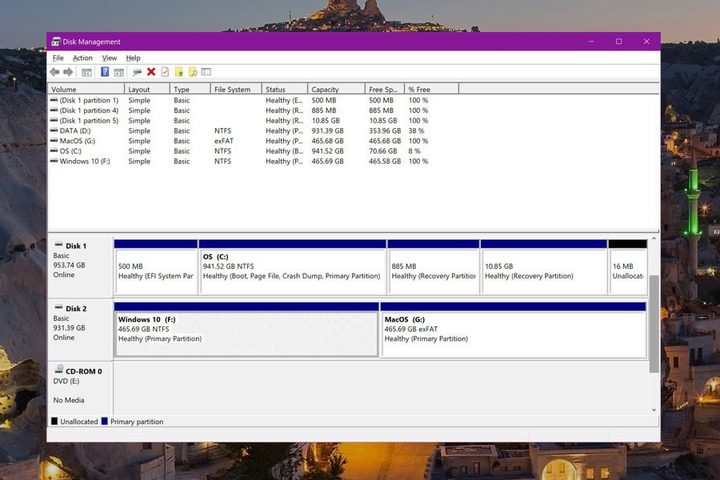Open the Action menu
The image size is (720, 480).
point(83,58)
